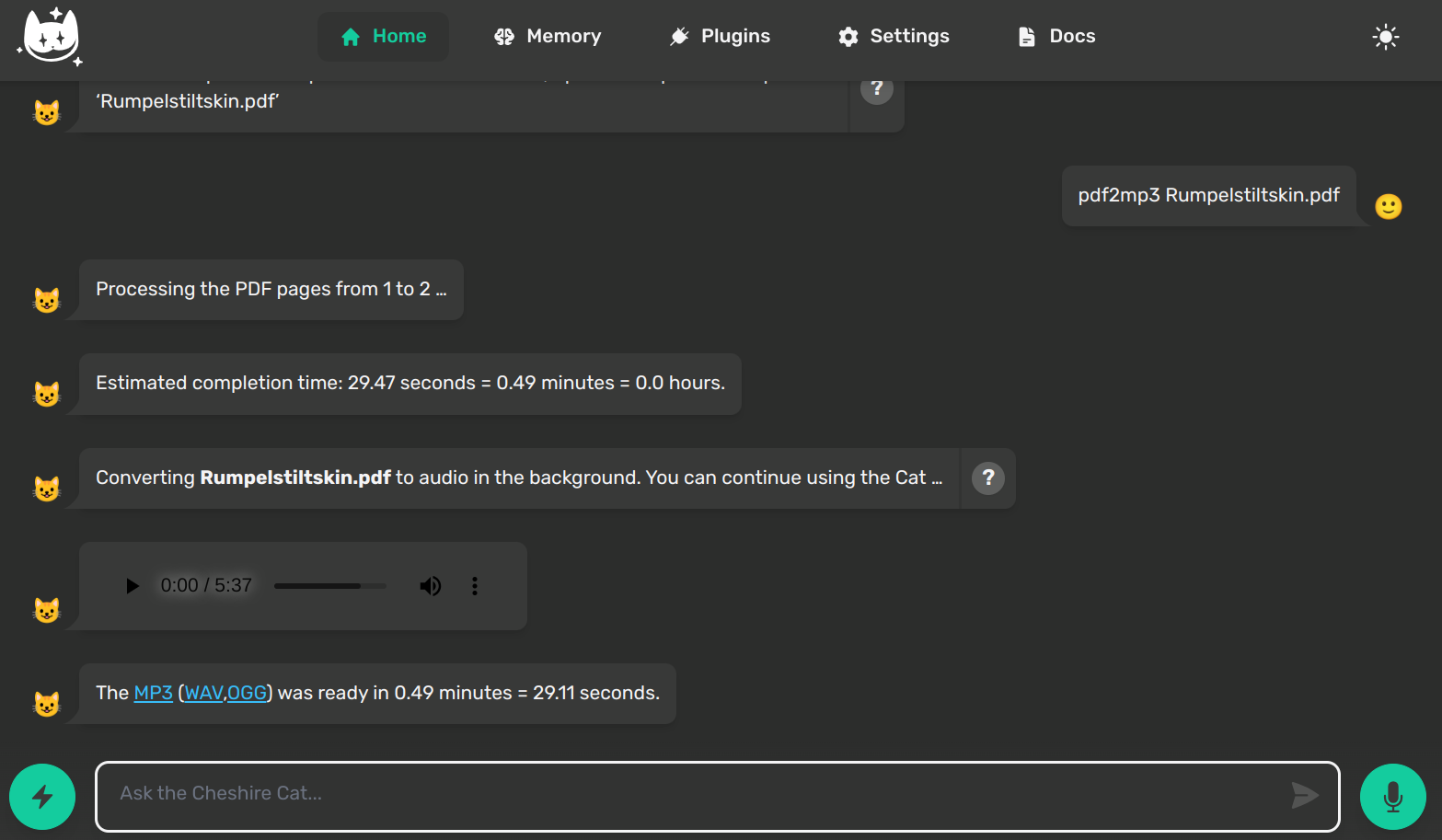Screen dimensions: 1442x840
Task: Click the cat avatar beside 'The MP3 was ready'
Action: tap(47, 704)
